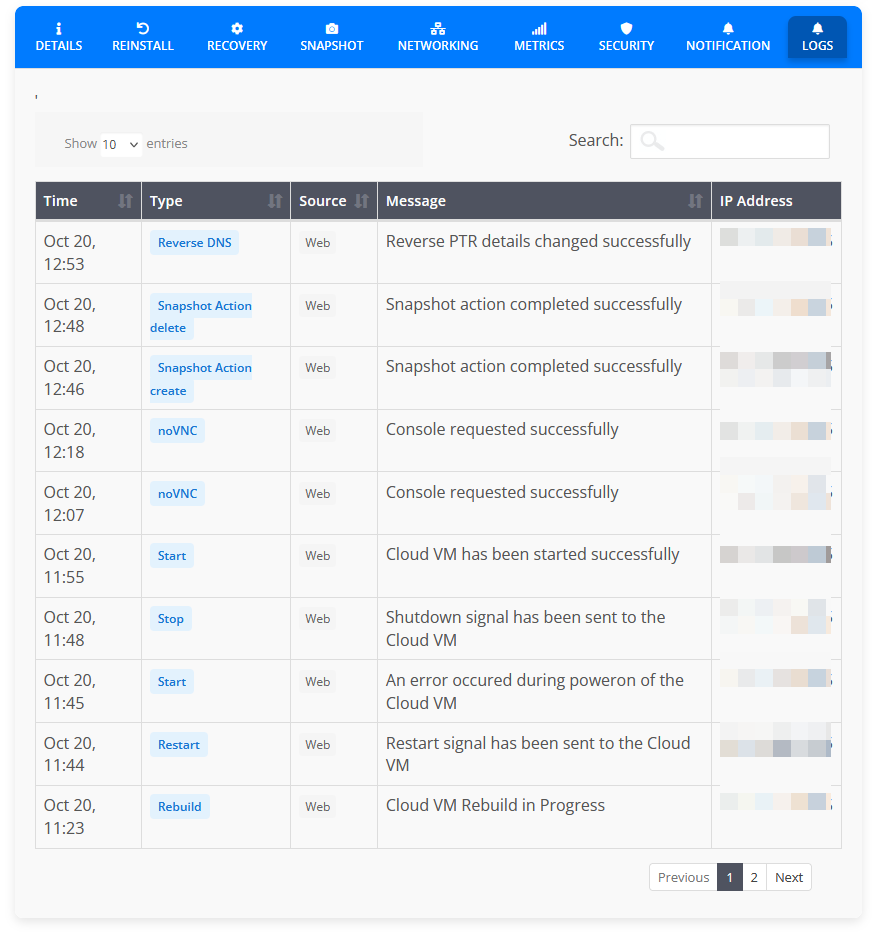Screen dimensions: 878x935
Task: Toggle sorting on the Message column
Action: tap(696, 200)
